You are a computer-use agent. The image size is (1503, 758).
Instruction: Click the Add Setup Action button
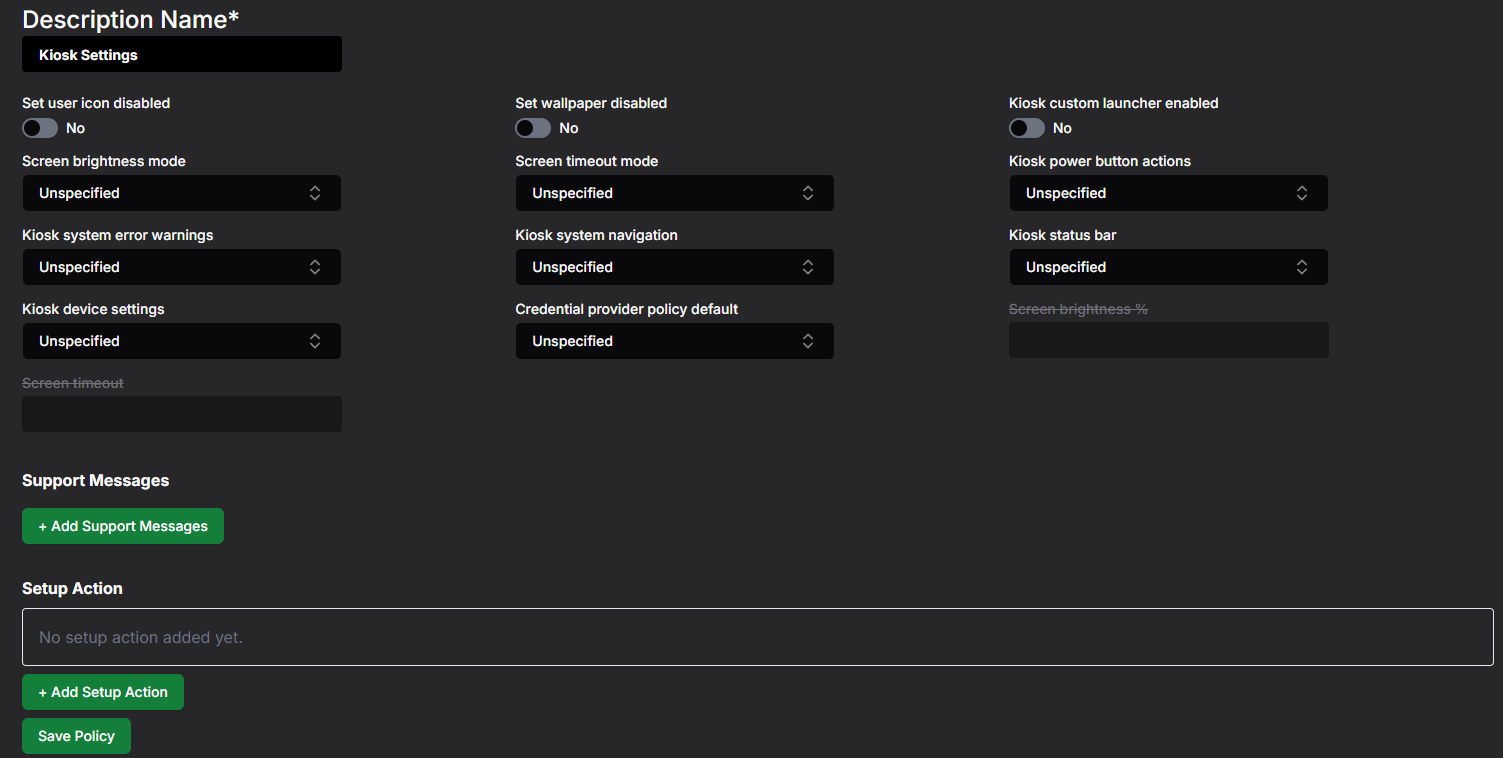point(103,692)
